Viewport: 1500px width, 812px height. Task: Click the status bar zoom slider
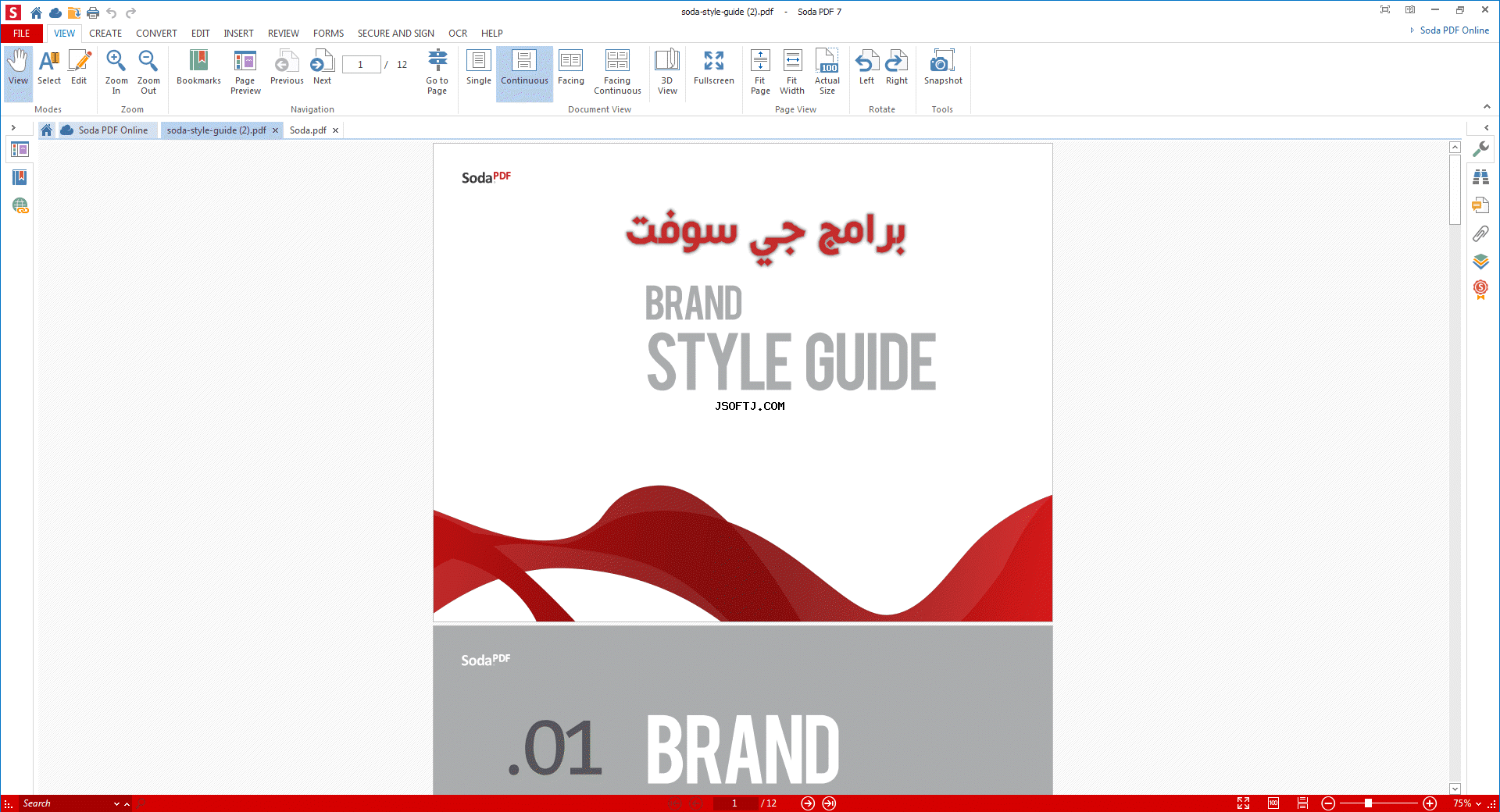click(1379, 803)
